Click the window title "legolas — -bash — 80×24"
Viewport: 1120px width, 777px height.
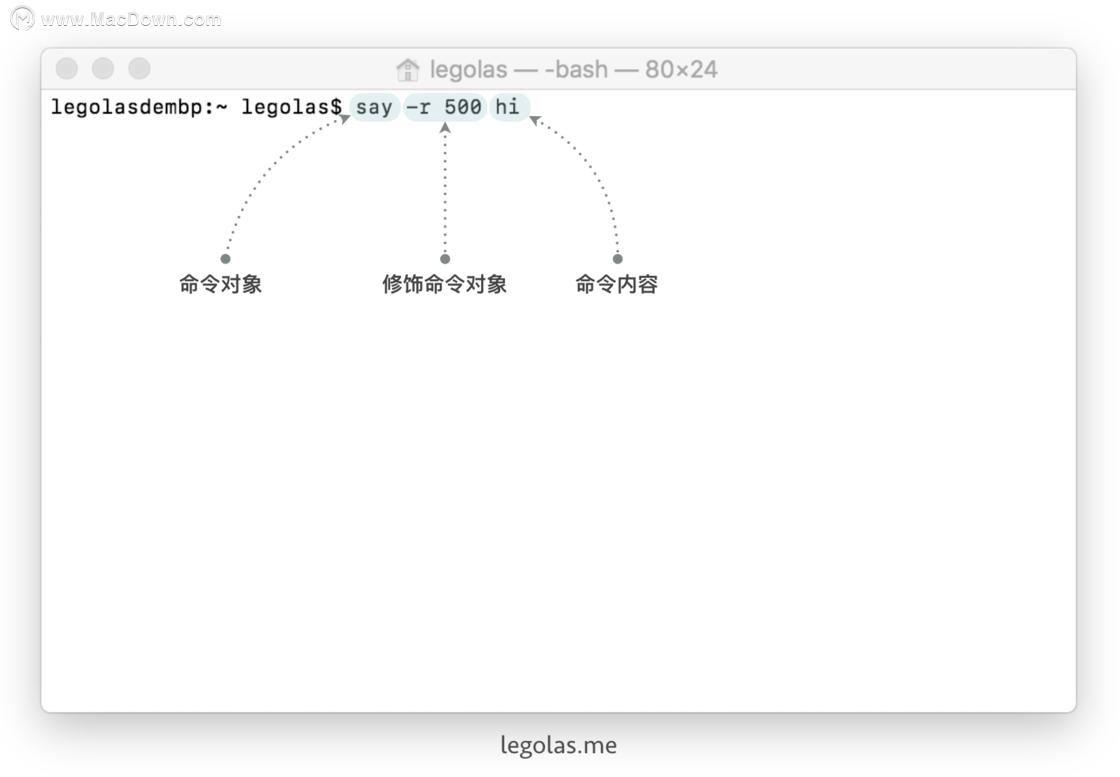(x=574, y=69)
